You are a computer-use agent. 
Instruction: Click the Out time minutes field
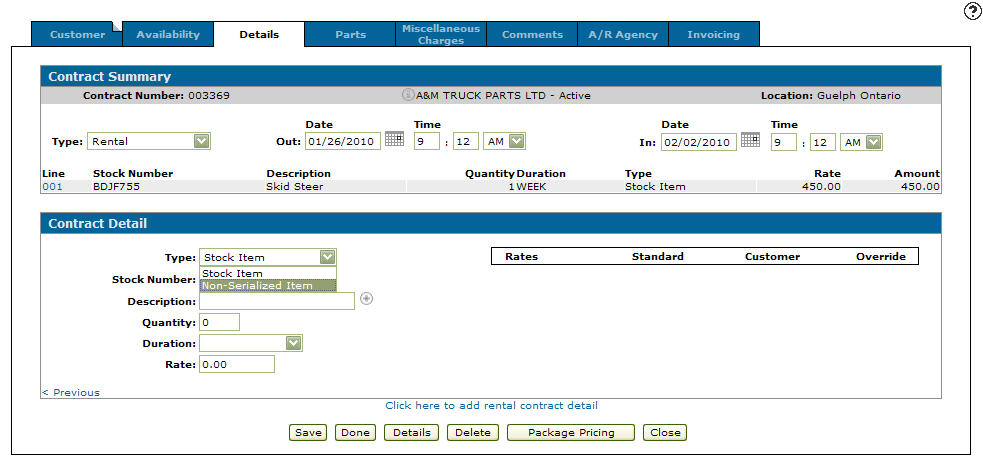point(466,142)
